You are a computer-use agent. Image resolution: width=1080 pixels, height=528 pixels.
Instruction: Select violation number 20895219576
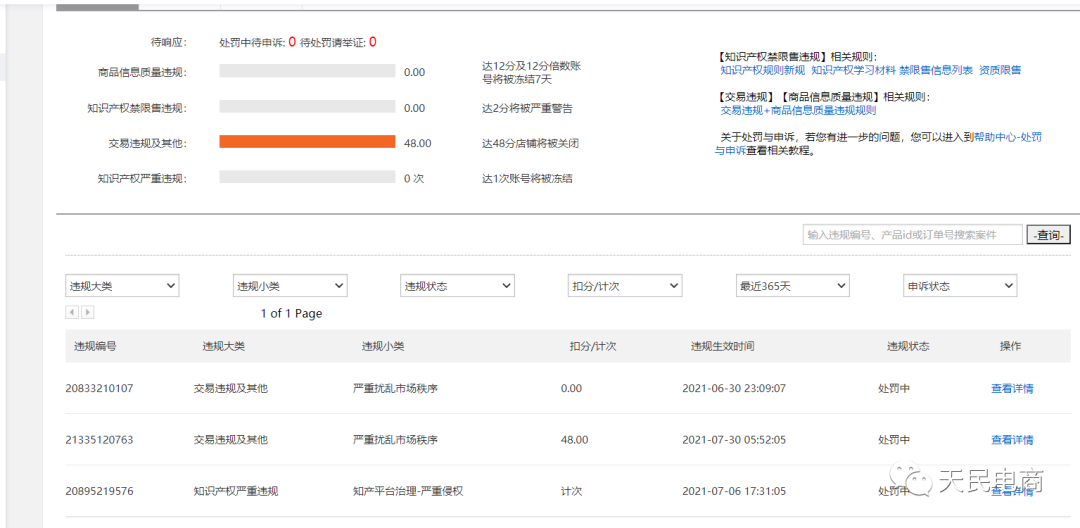coord(99,492)
